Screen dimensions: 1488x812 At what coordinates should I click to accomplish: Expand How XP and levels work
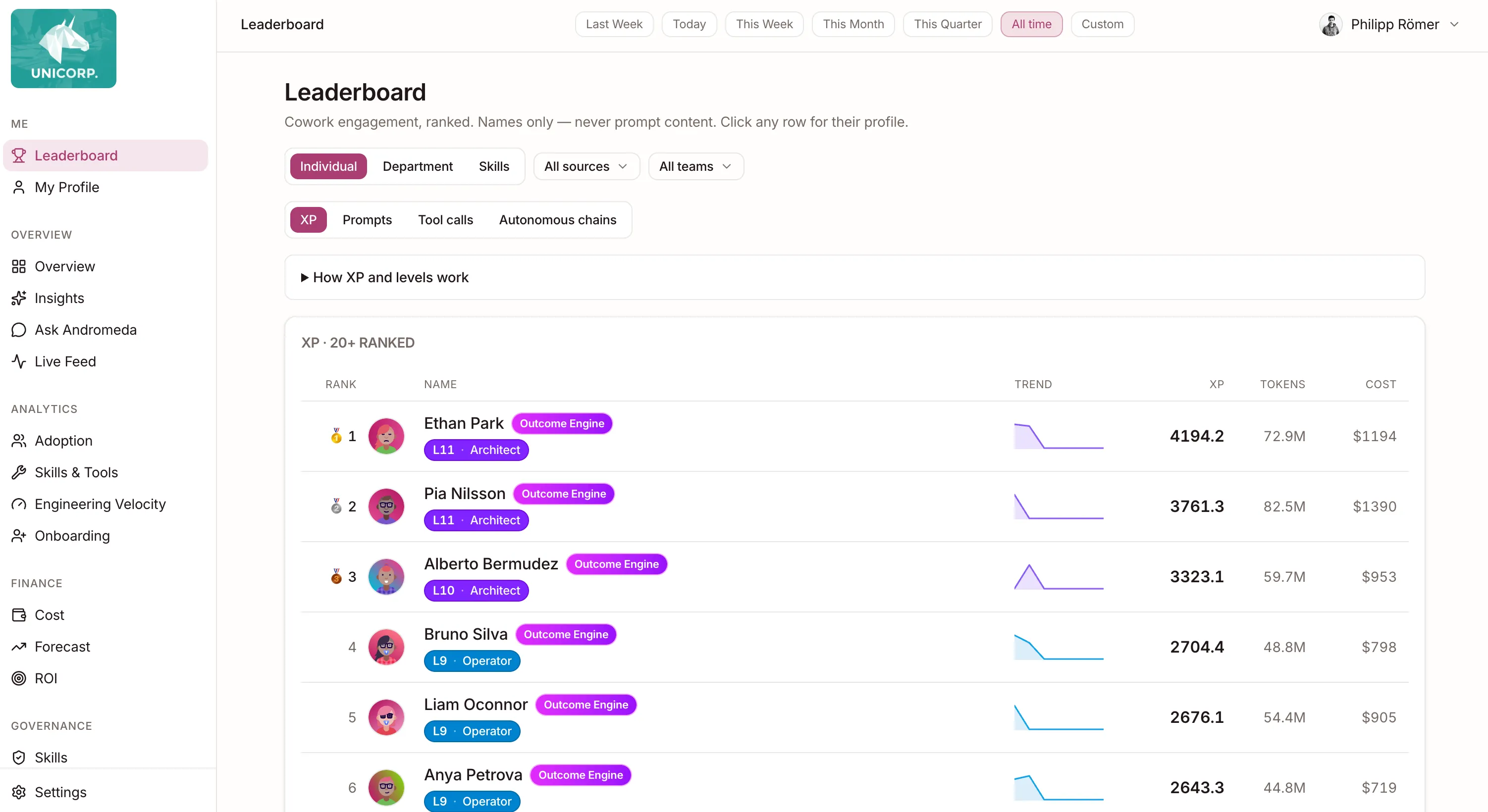coord(854,277)
